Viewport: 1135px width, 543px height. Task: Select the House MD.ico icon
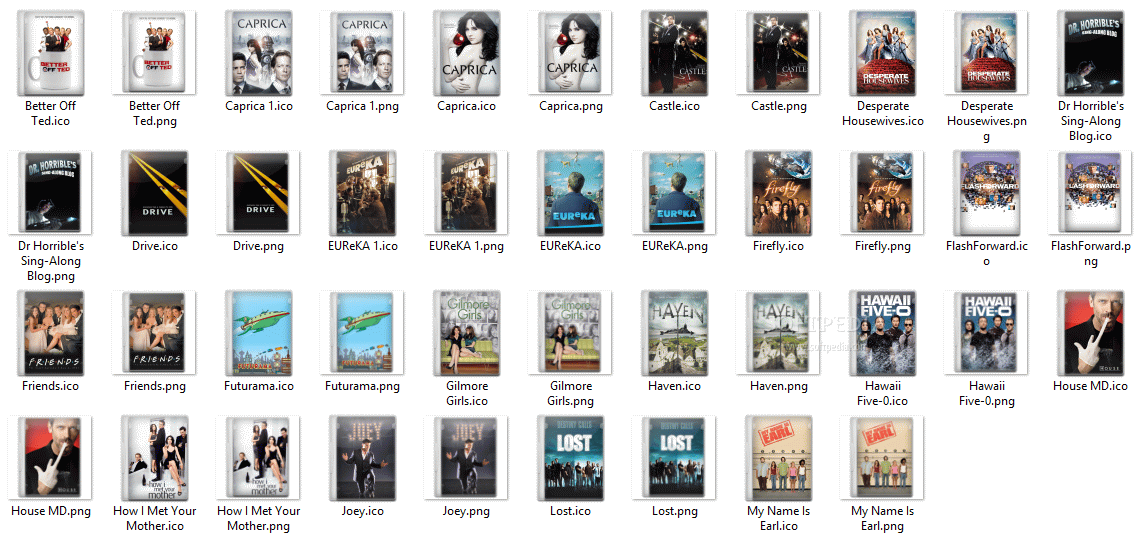[x=1092, y=333]
